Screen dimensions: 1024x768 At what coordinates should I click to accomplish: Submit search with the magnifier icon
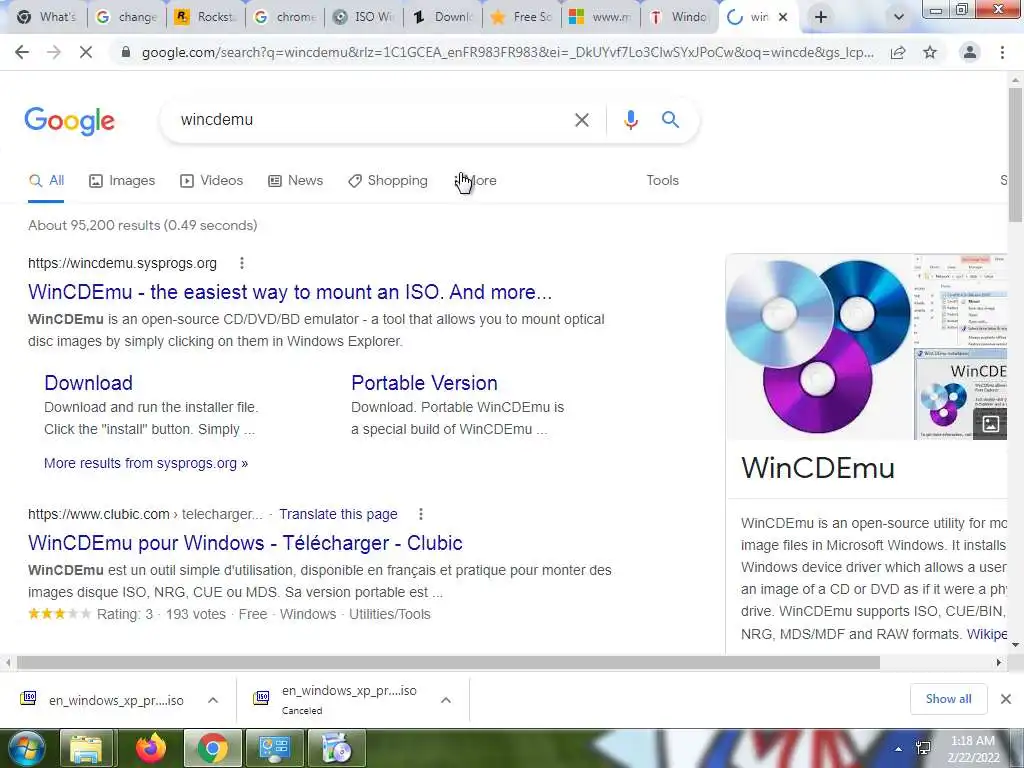(x=670, y=120)
